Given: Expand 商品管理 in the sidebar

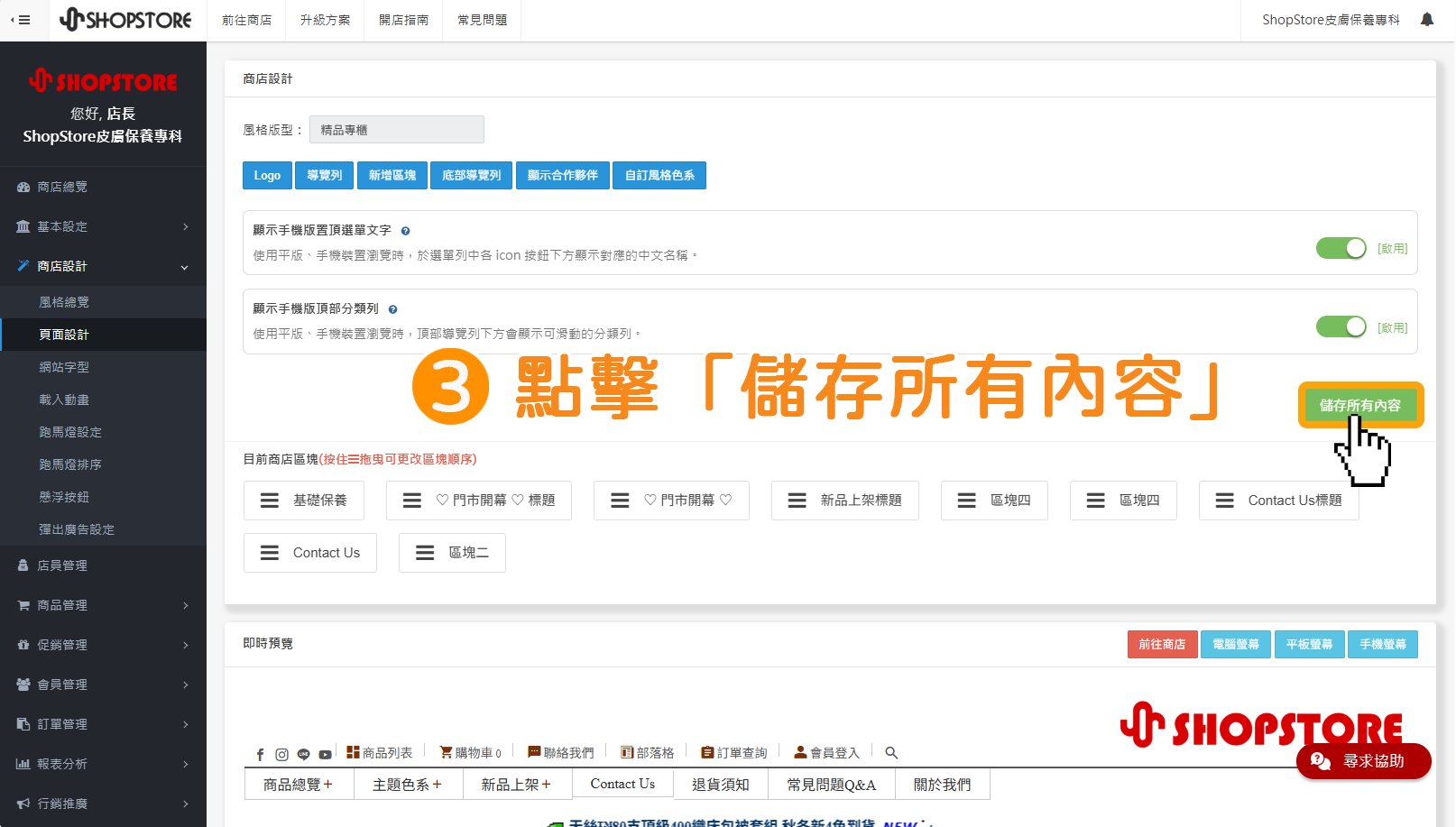Looking at the screenshot, I should tap(103, 605).
